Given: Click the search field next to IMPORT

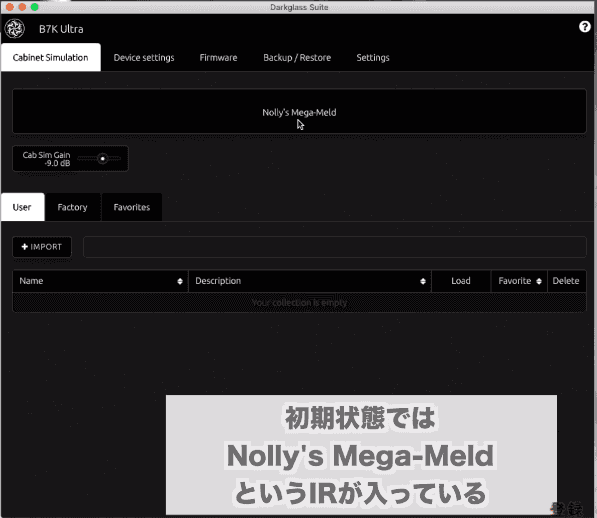Looking at the screenshot, I should [334, 247].
